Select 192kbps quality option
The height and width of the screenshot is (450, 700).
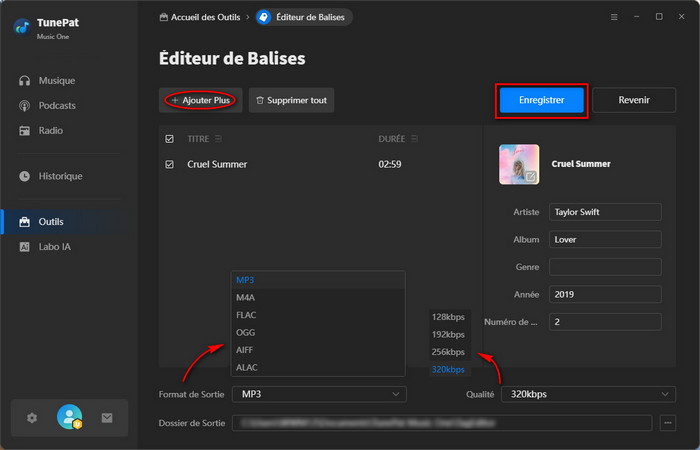point(450,335)
